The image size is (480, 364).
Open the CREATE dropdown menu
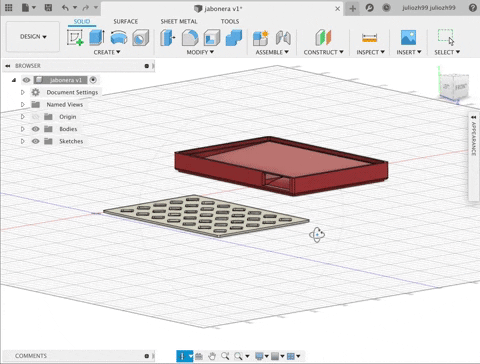pyautogui.click(x=107, y=52)
